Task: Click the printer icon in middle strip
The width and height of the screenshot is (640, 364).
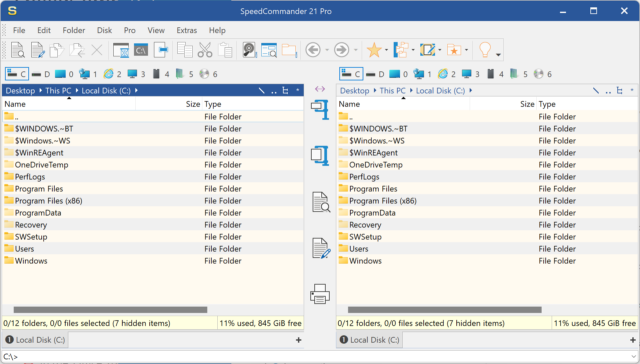Action: pyautogui.click(x=320, y=294)
